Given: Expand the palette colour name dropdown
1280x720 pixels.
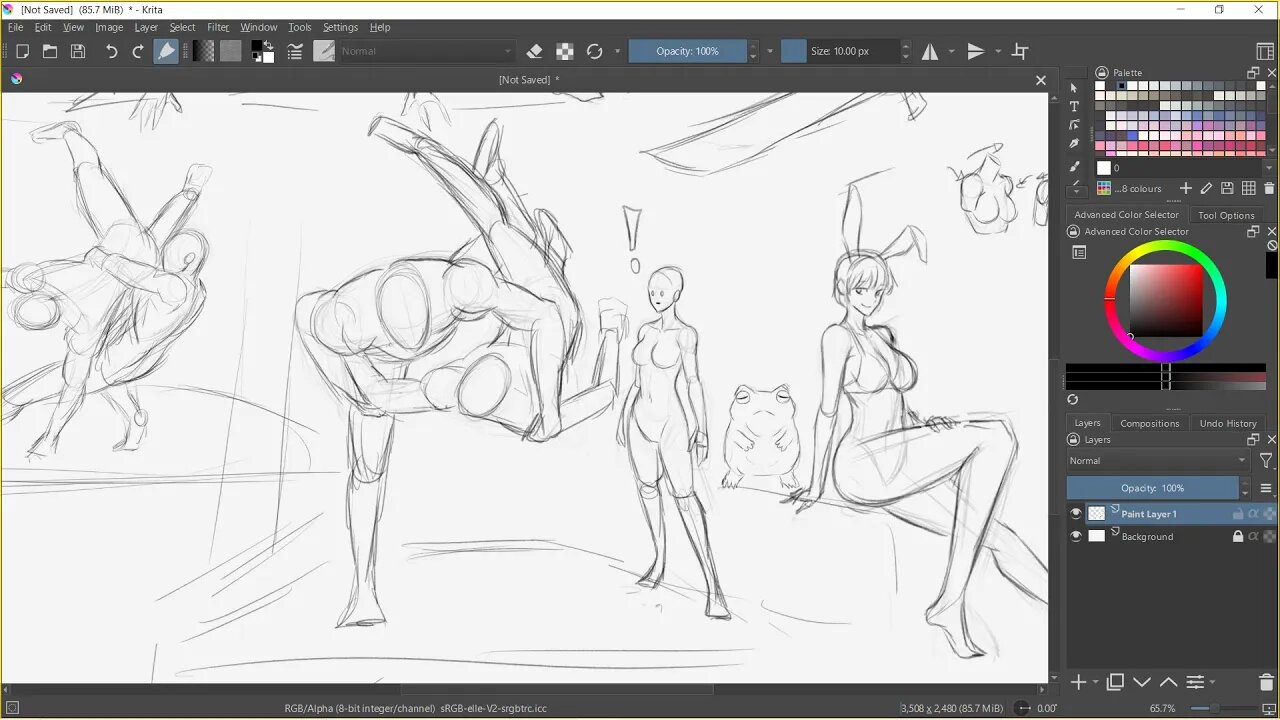Looking at the screenshot, I should click(1269, 168).
